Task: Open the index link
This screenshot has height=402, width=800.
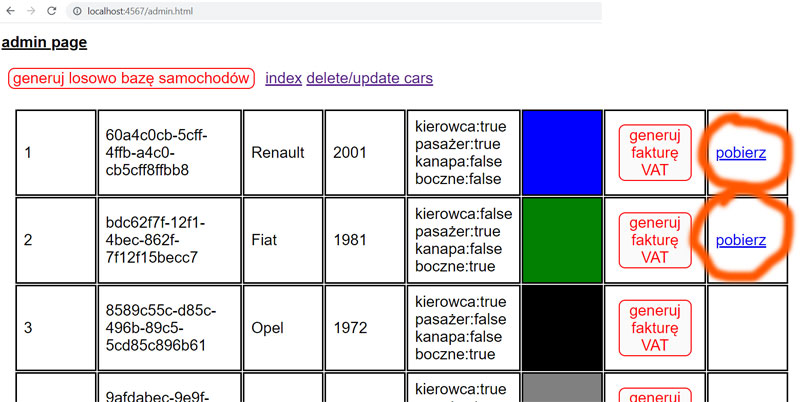Action: [x=284, y=78]
